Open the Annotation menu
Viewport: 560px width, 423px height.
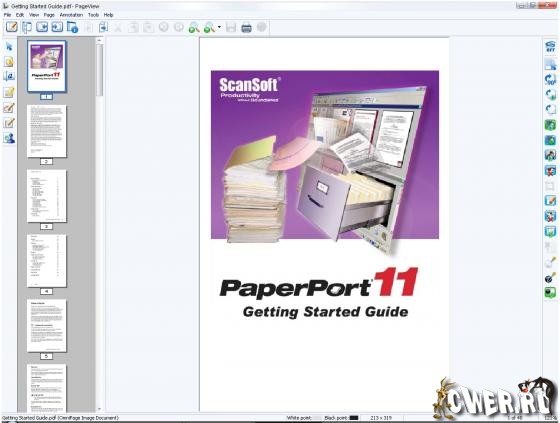pyautogui.click(x=71, y=15)
